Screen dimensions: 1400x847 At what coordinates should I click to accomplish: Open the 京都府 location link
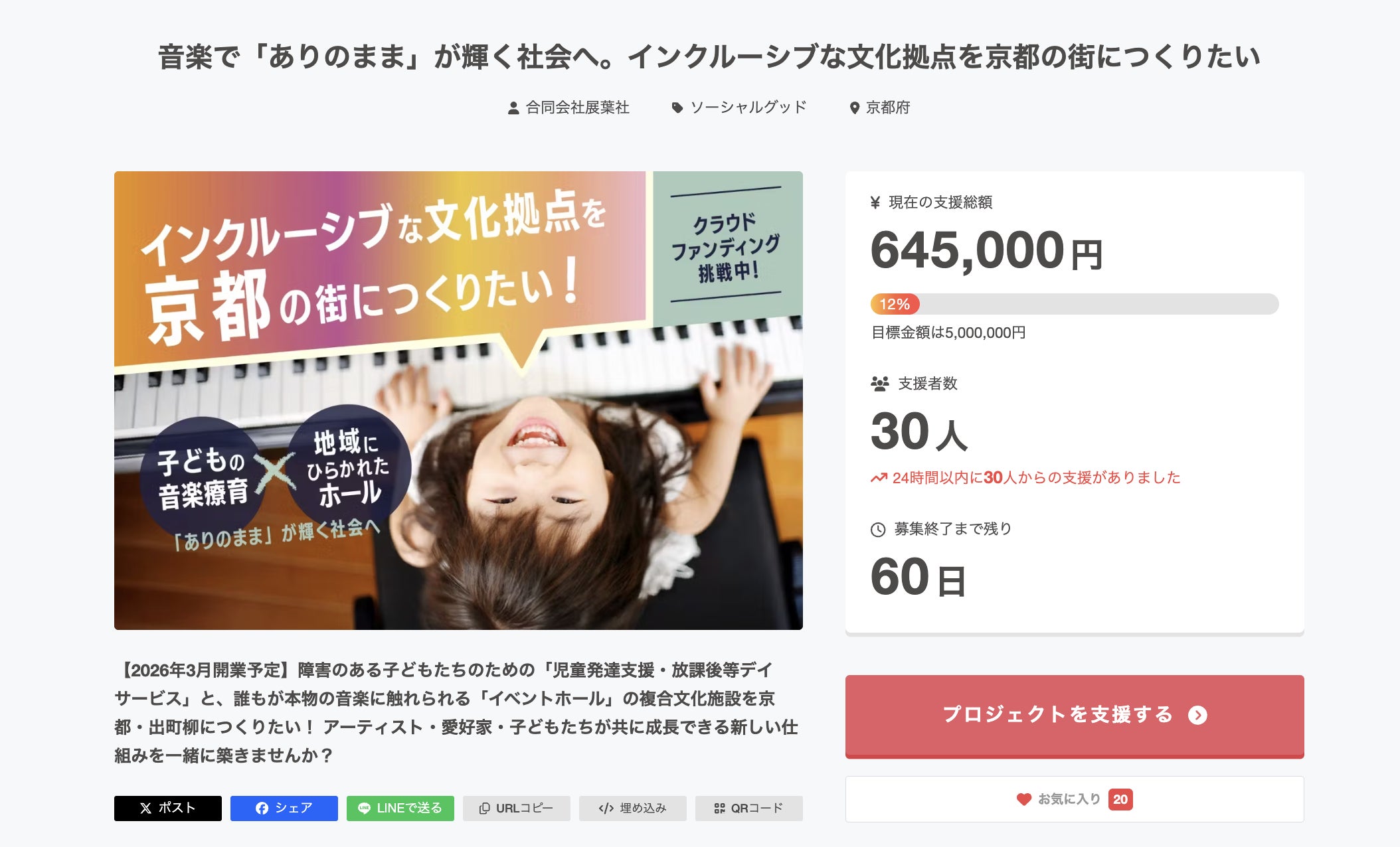coord(888,108)
